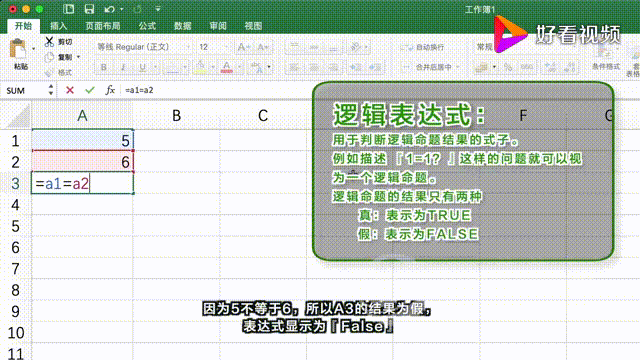Open the Copy button dropdown arrow
This screenshot has height=360, width=640.
tap(78, 57)
